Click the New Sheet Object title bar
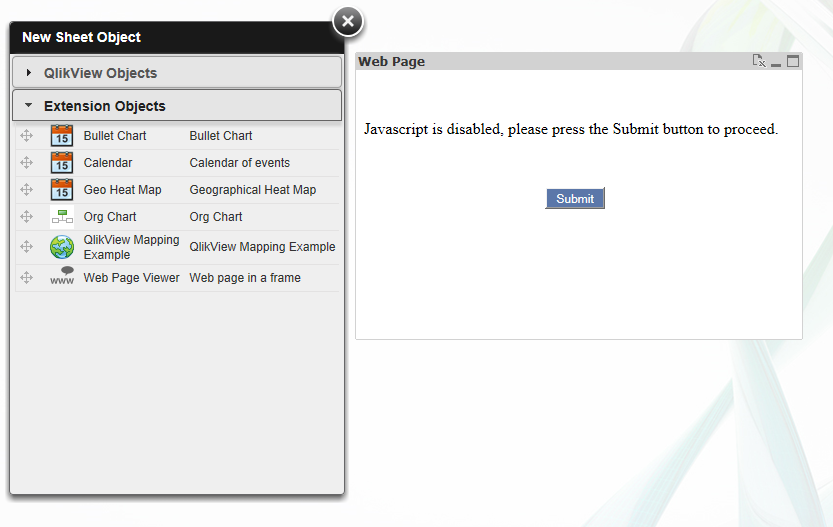833x527 pixels. (x=177, y=37)
